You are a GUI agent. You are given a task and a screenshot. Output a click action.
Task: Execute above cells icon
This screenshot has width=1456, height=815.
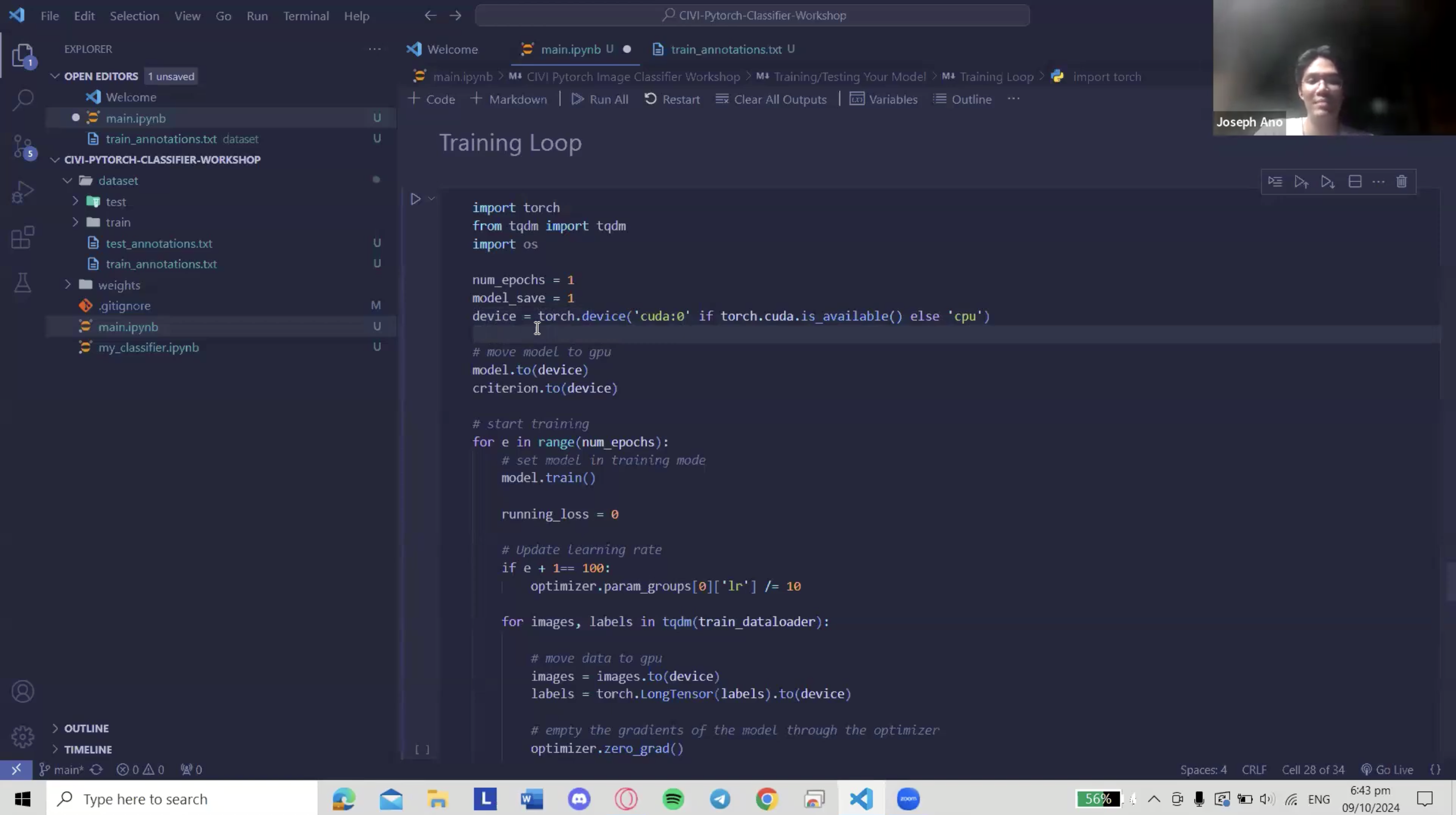pyautogui.click(x=1301, y=181)
